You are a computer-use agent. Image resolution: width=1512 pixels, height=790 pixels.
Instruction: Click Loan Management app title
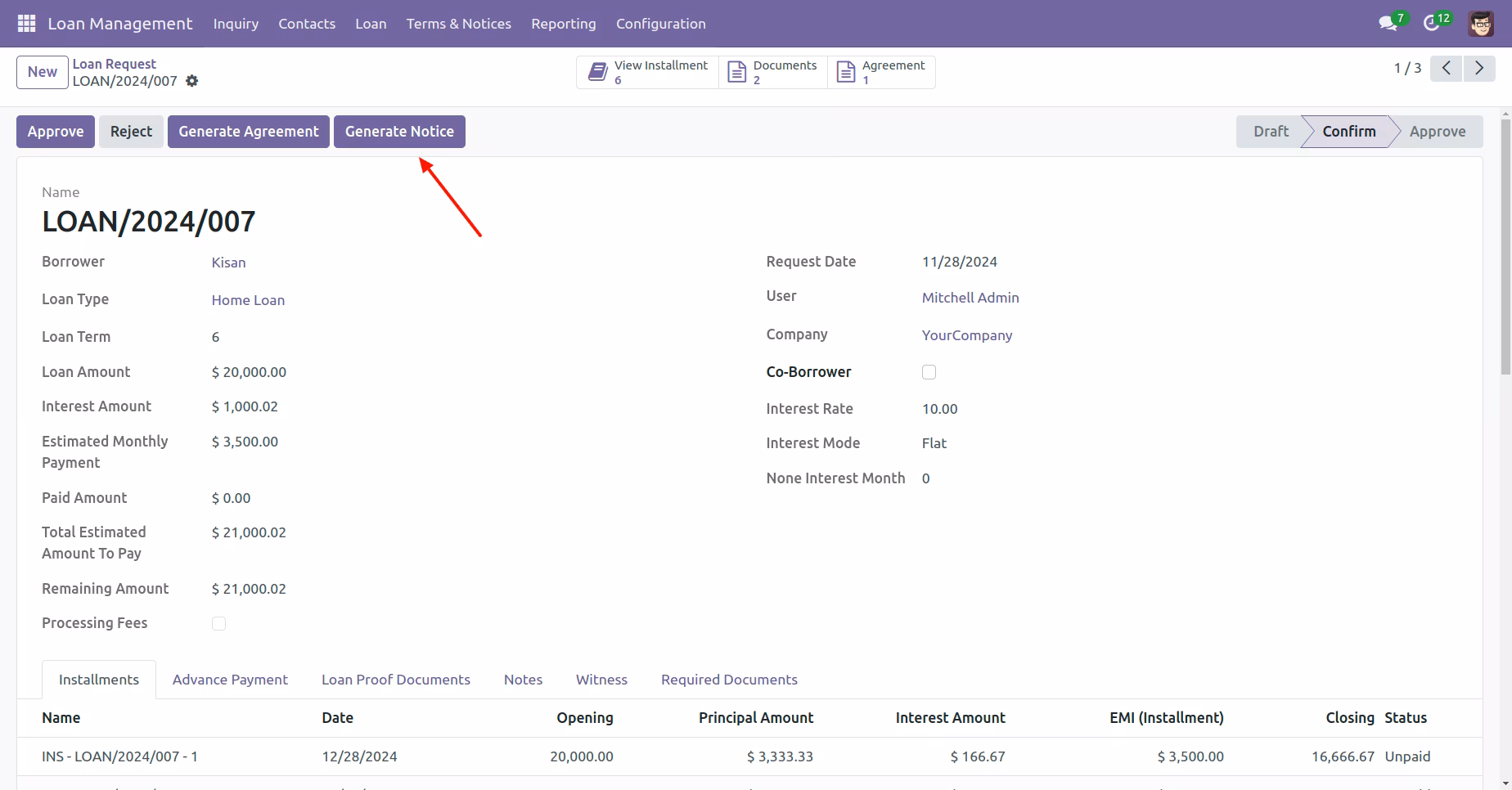pyautogui.click(x=120, y=24)
